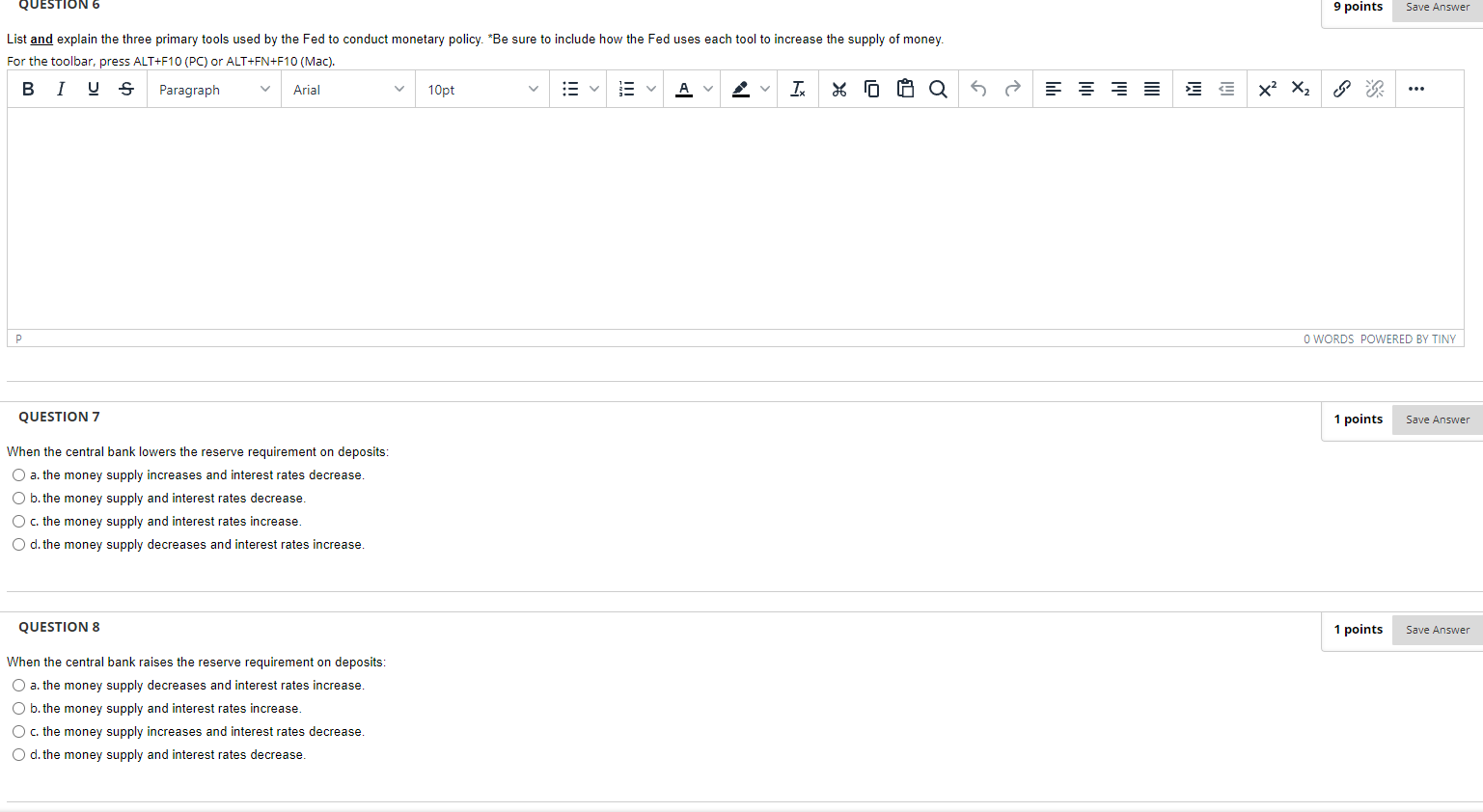Toggle bold formatting in the editor toolbar
1483x812 pixels.
click(28, 90)
